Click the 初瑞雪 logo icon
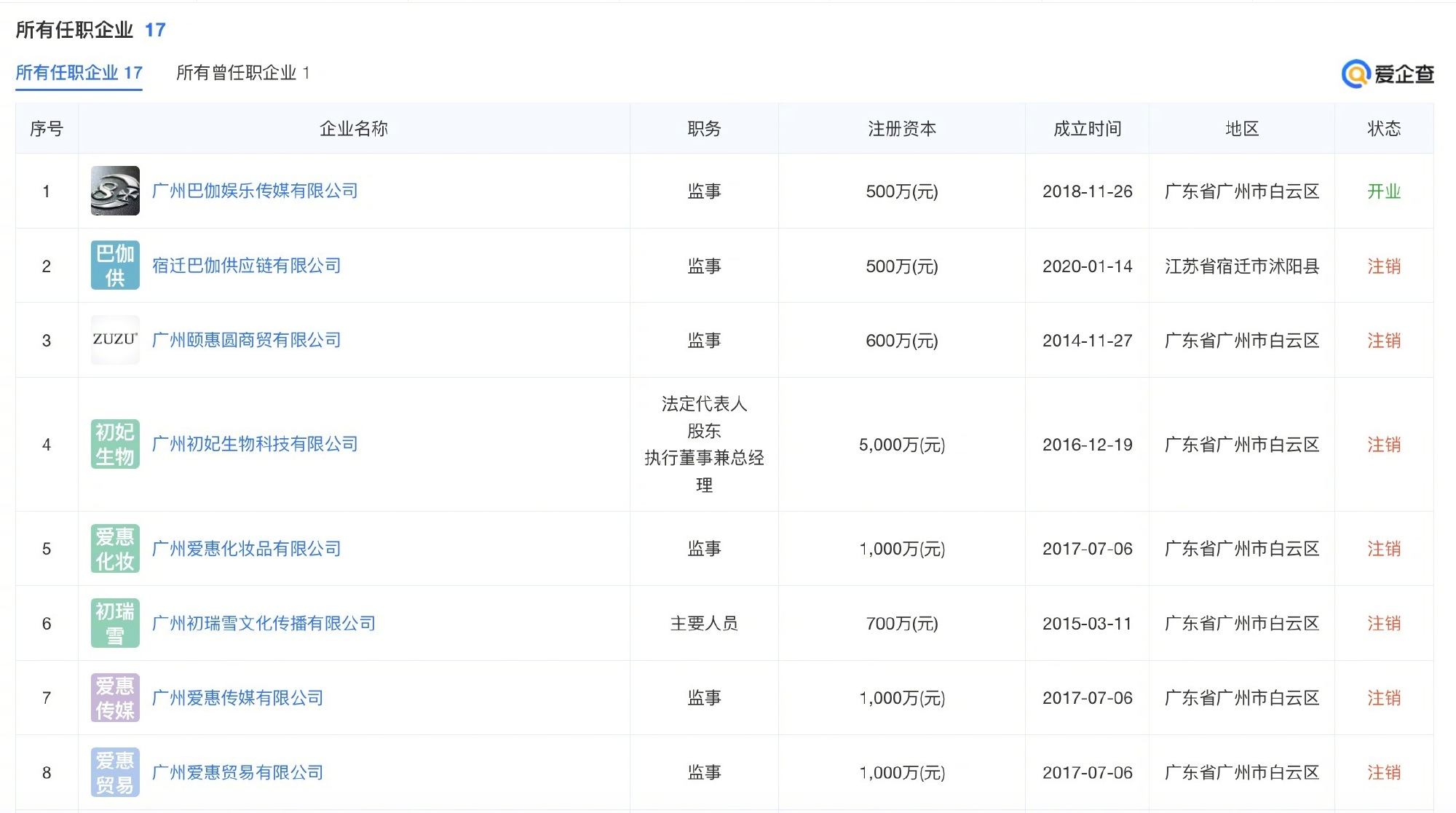1456x813 pixels. tap(115, 623)
